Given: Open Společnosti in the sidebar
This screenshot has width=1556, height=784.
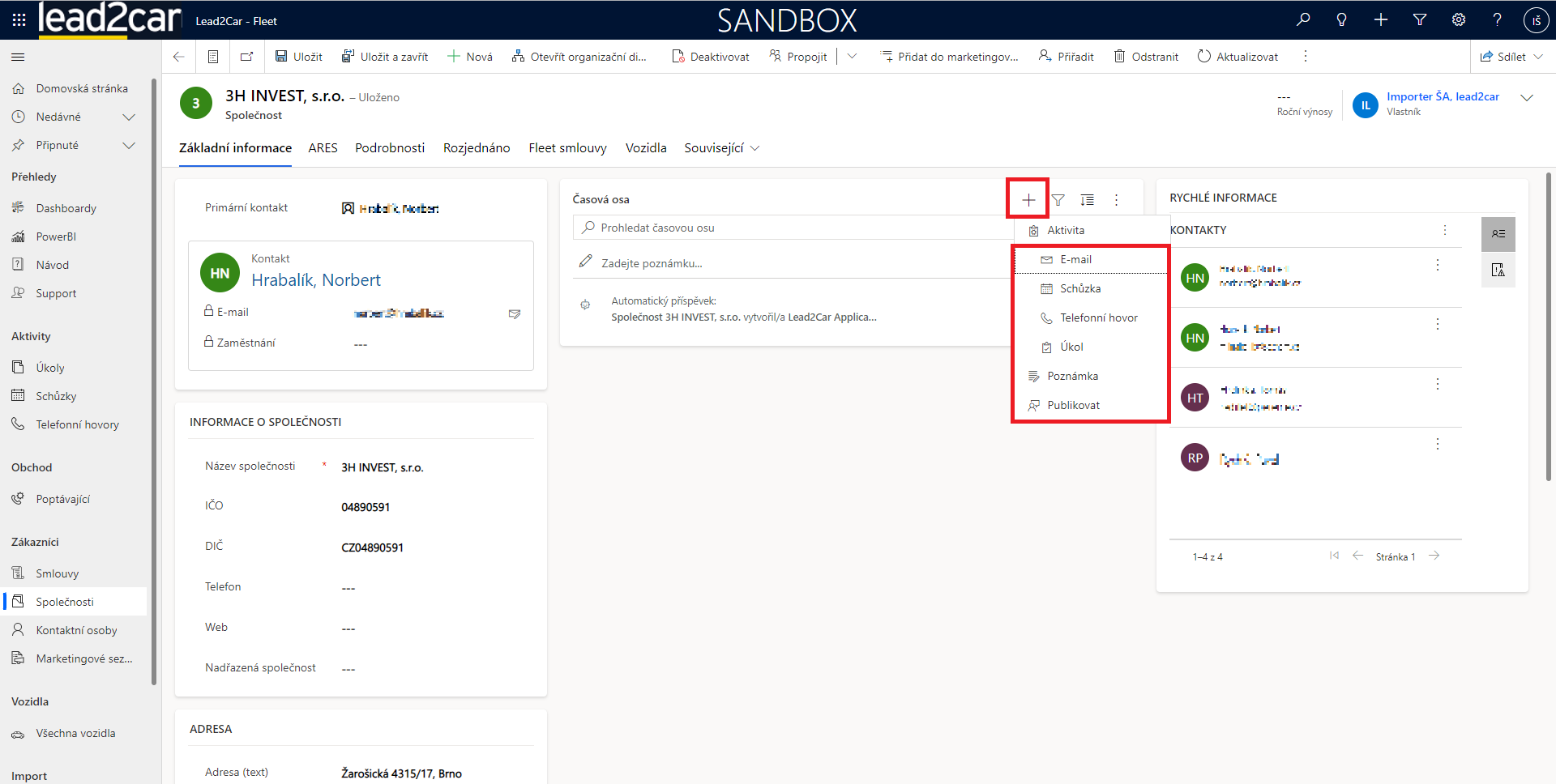Looking at the screenshot, I should tap(65, 602).
